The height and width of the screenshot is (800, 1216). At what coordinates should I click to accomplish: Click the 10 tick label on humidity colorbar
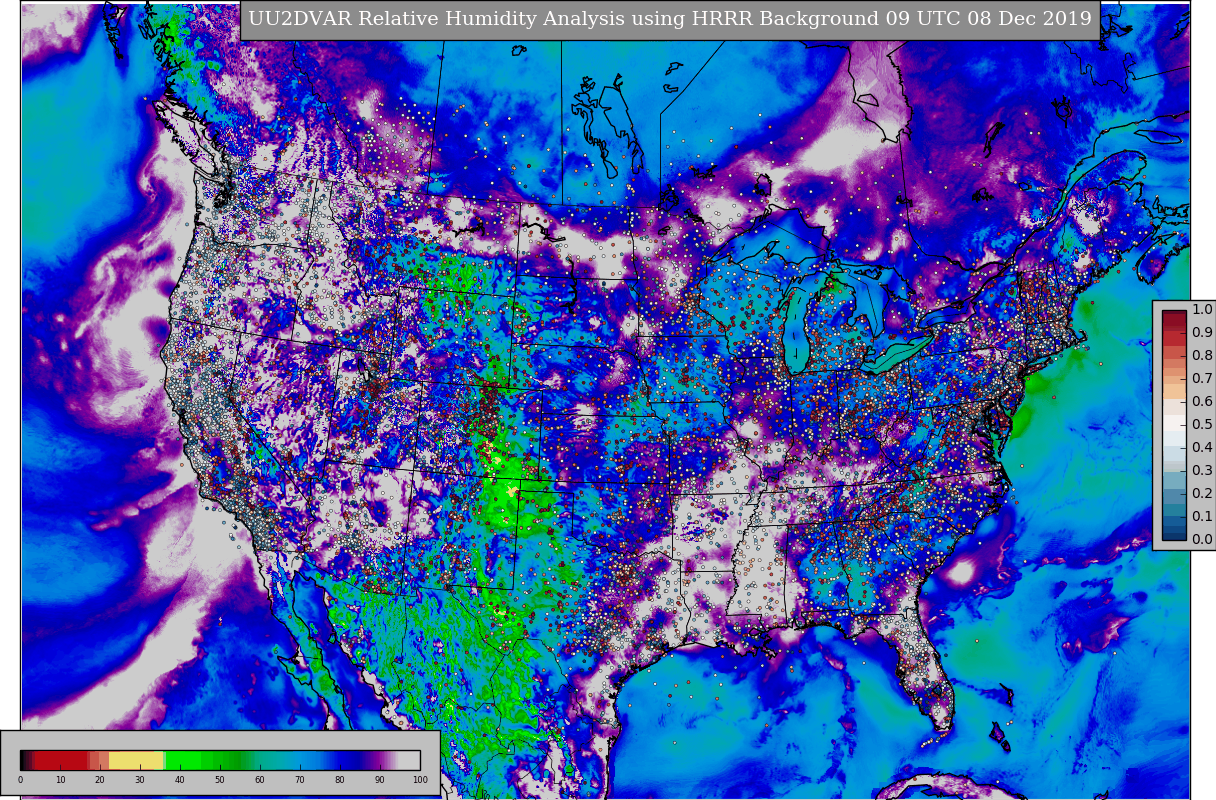pos(60,780)
